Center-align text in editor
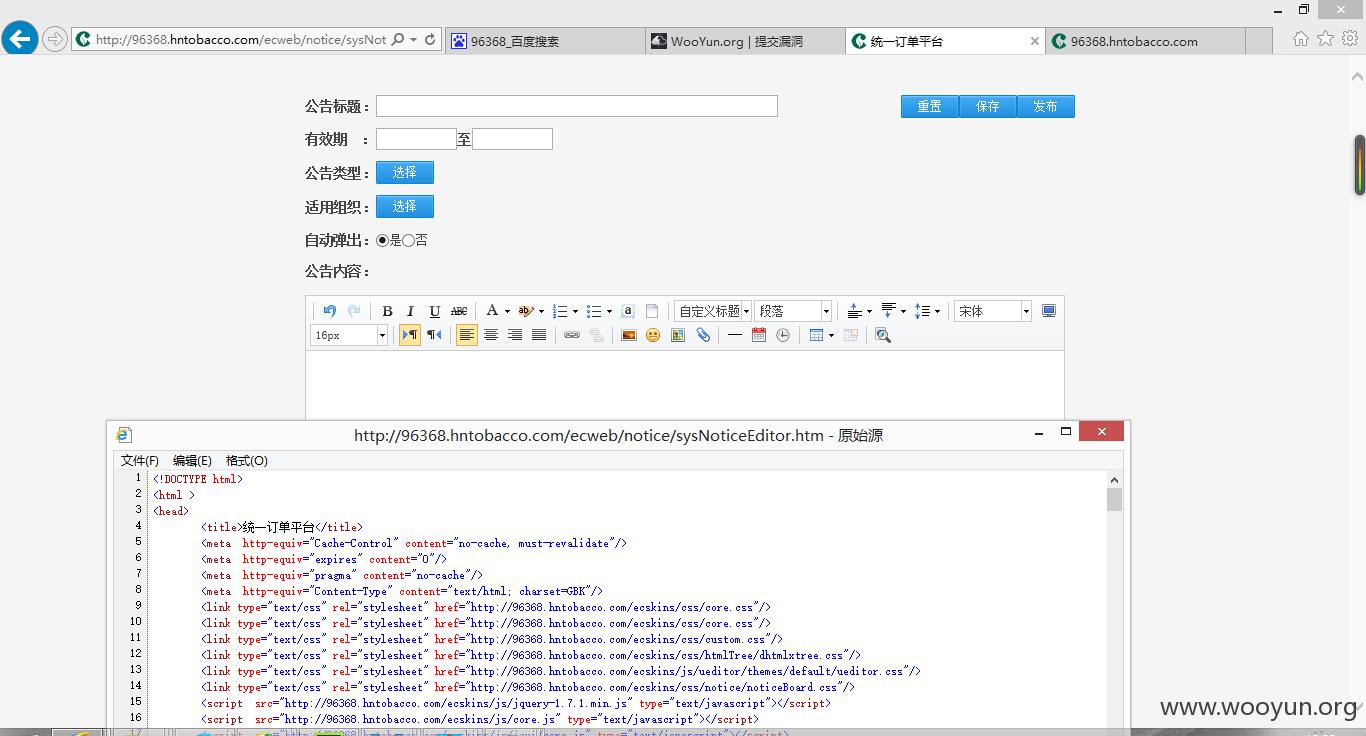Screen dimensions: 1366x736 coord(491,335)
